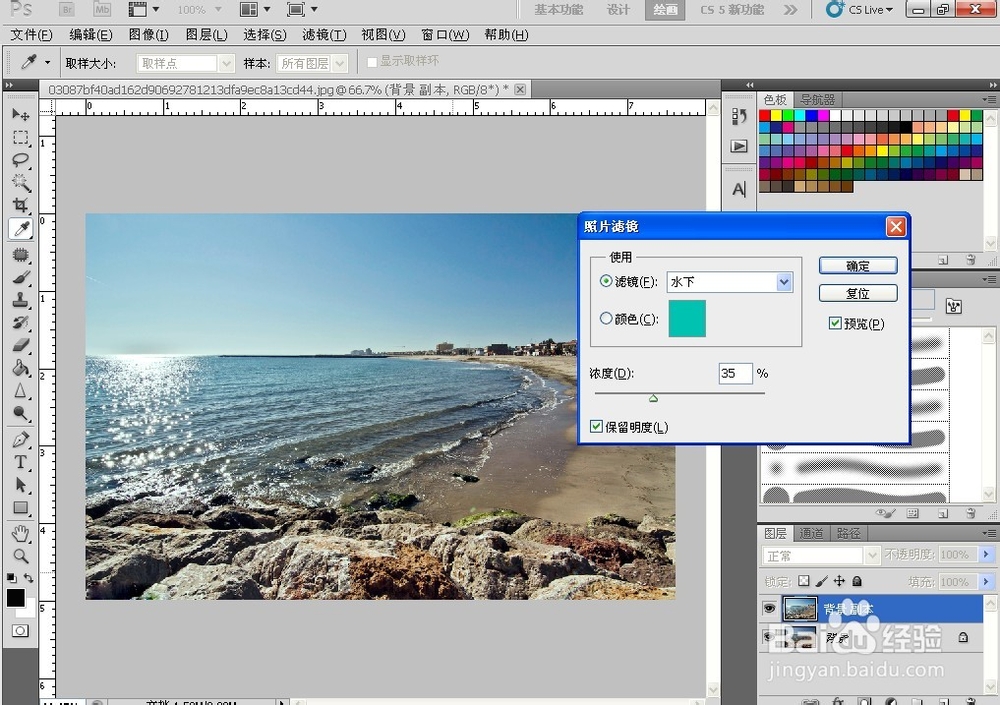Select the Rectangular Marquee tool
The height and width of the screenshot is (705, 1000).
click(x=20, y=138)
